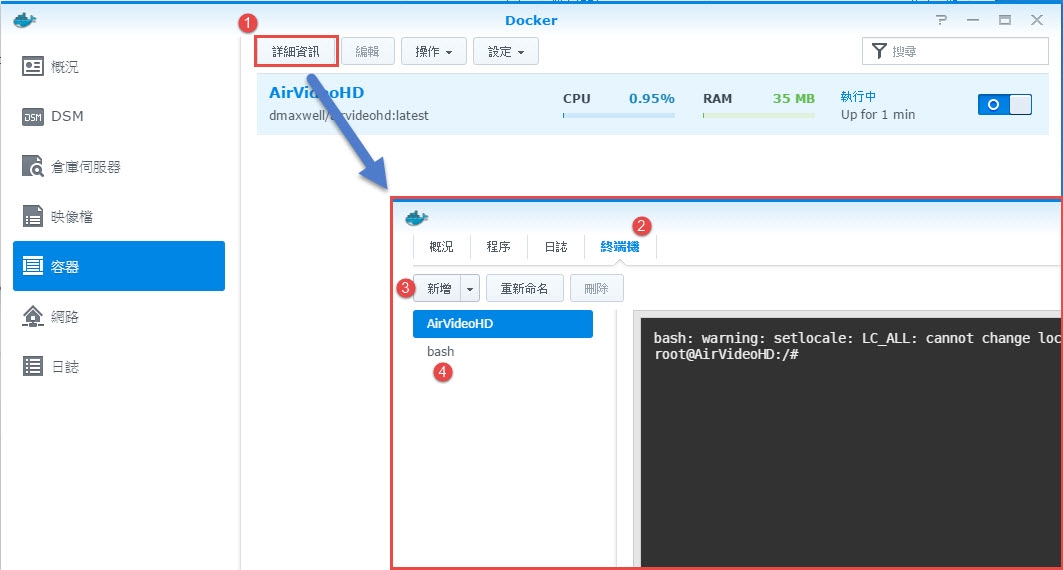Click the dmaxwell/airvideohd:latest image text
The width and height of the screenshot is (1063, 570).
click(348, 116)
